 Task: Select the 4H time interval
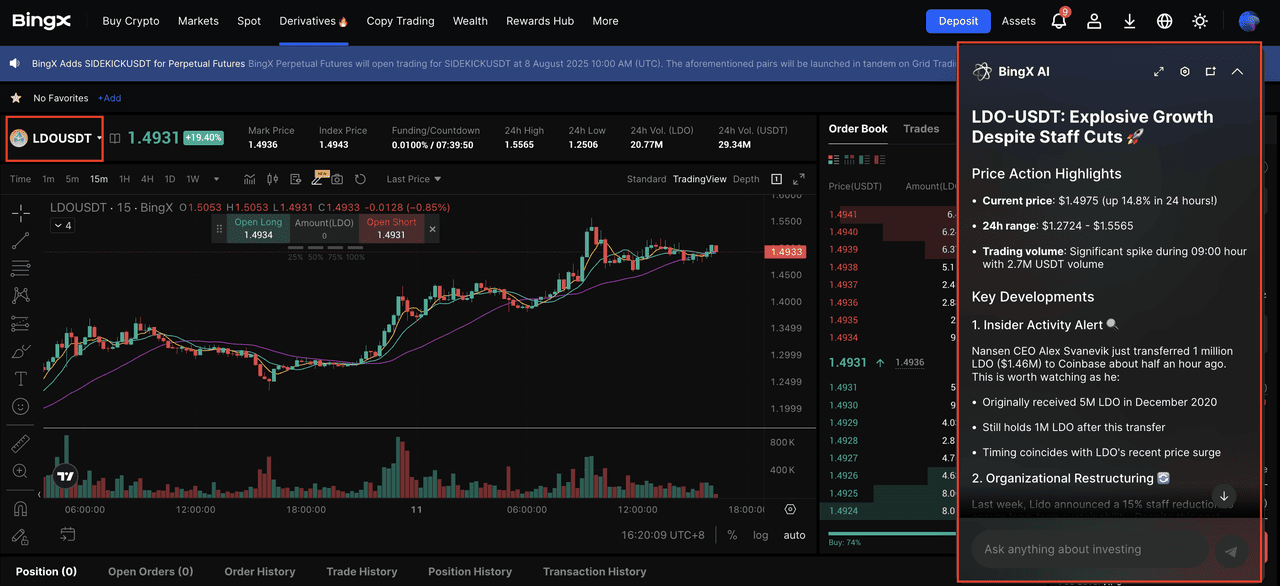[x=148, y=179]
